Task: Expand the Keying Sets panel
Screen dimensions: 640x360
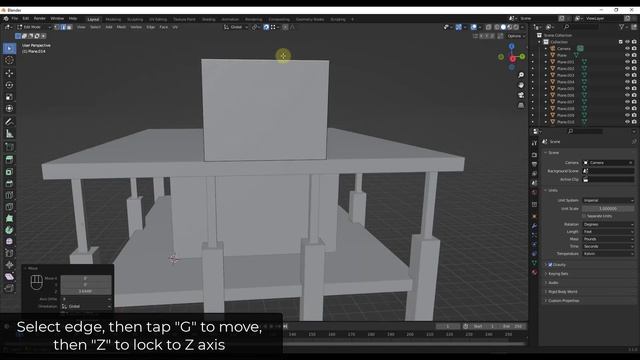Action: tap(558, 274)
